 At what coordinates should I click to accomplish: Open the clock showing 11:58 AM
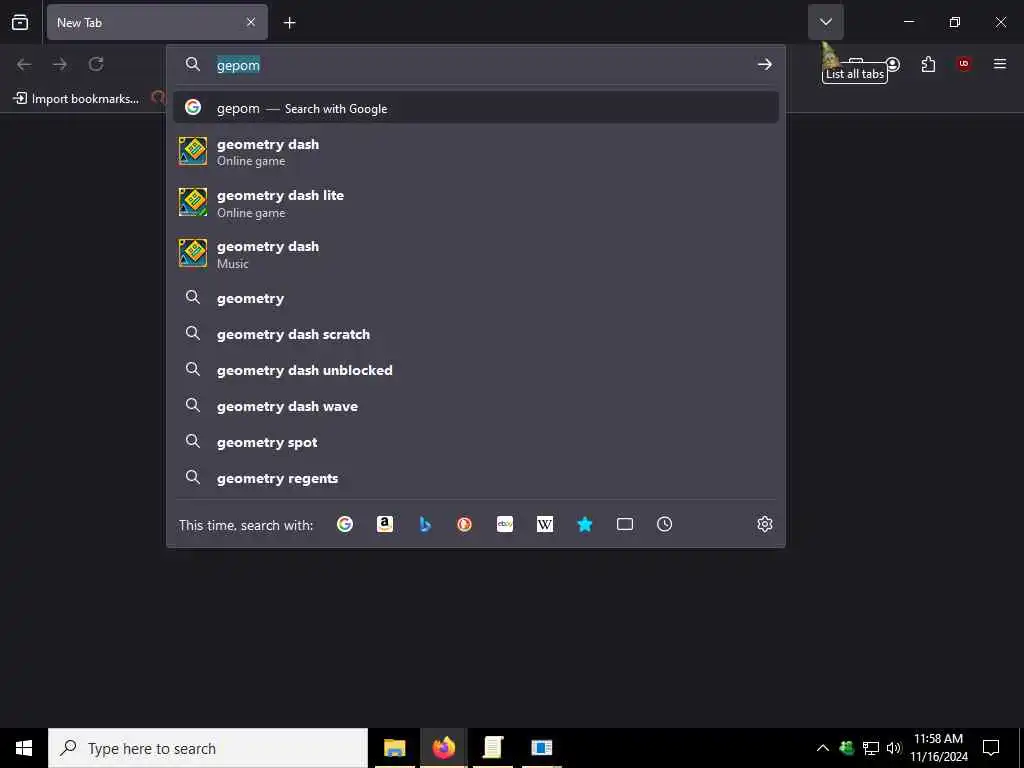click(x=938, y=748)
